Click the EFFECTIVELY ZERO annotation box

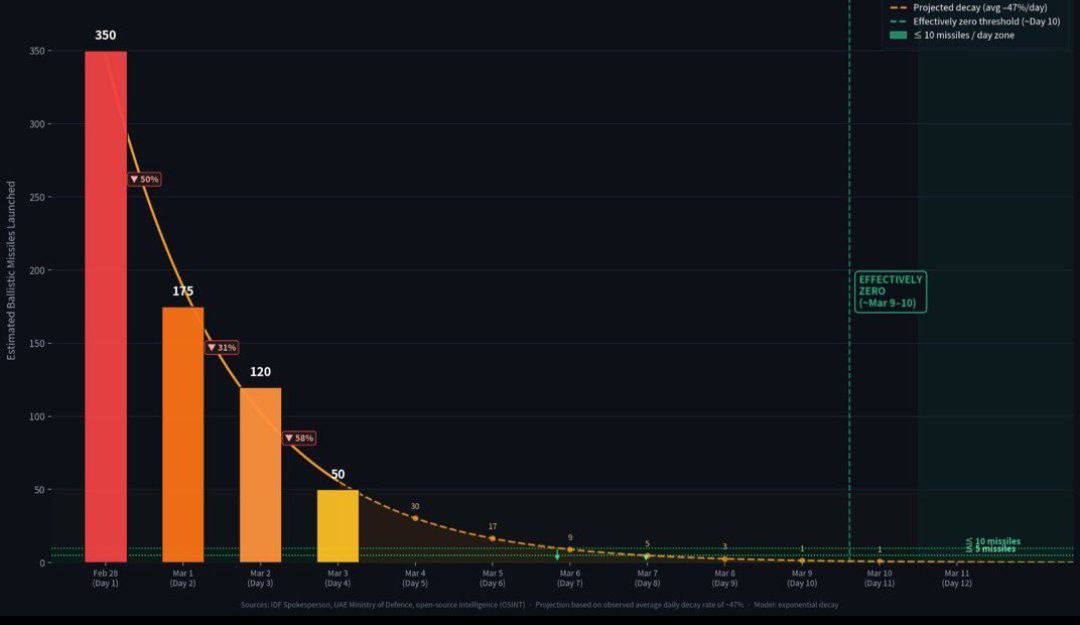pos(890,292)
